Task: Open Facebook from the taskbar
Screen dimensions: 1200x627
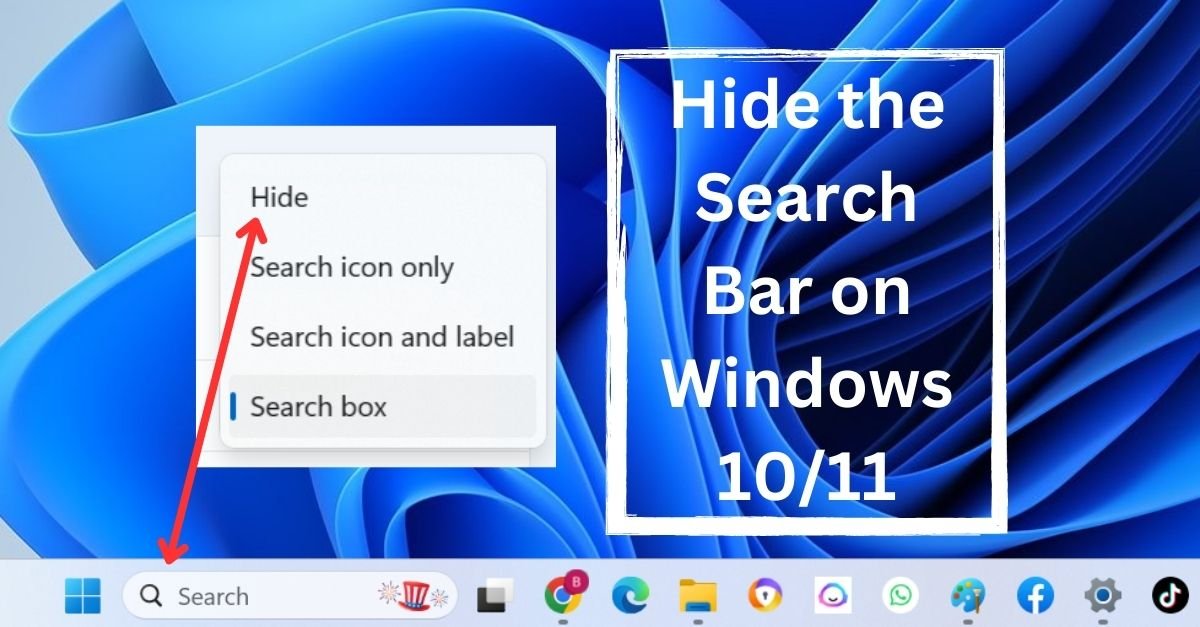Action: pos(1035,596)
